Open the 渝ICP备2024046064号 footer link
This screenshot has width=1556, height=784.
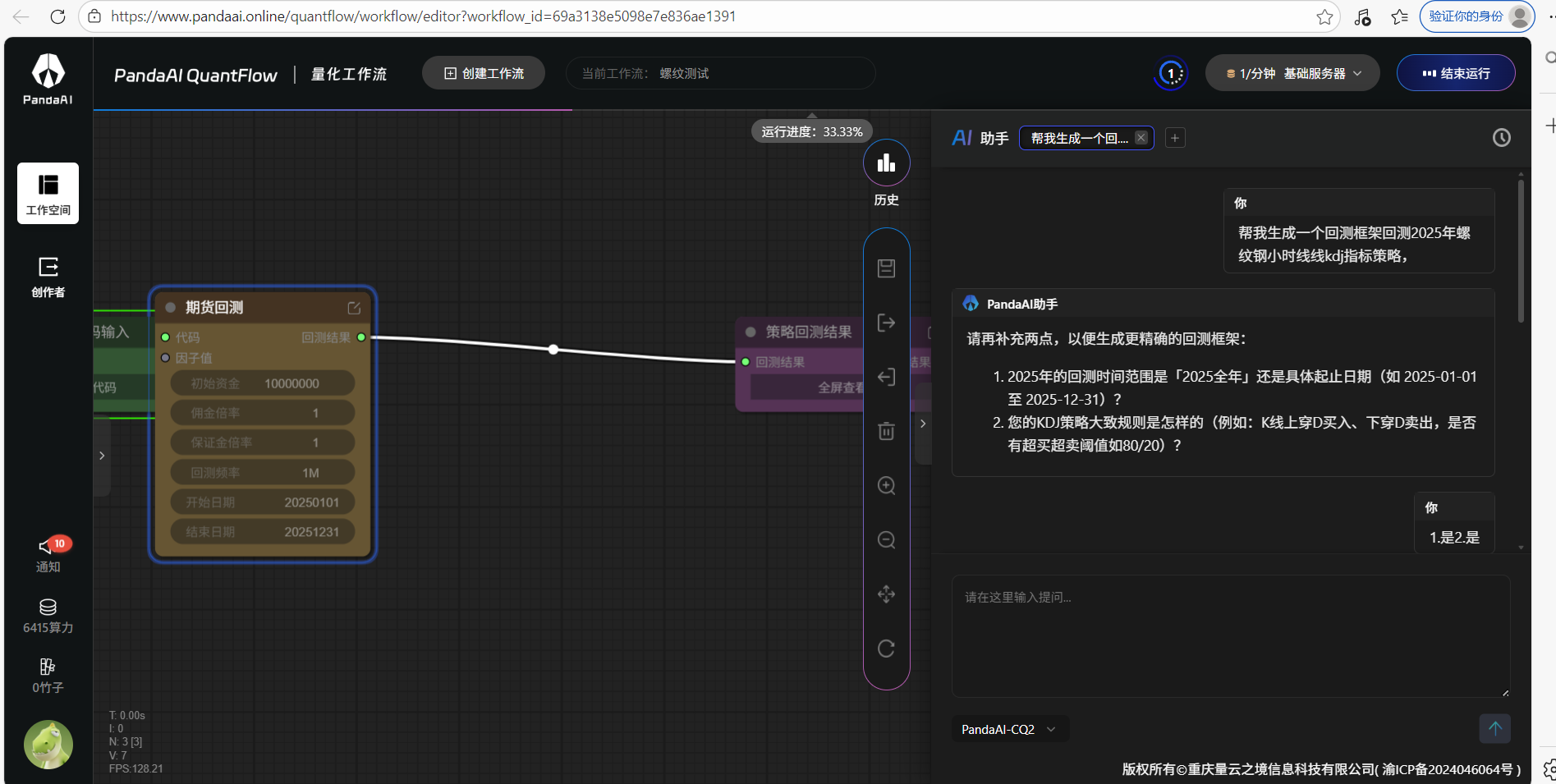coord(1448,769)
